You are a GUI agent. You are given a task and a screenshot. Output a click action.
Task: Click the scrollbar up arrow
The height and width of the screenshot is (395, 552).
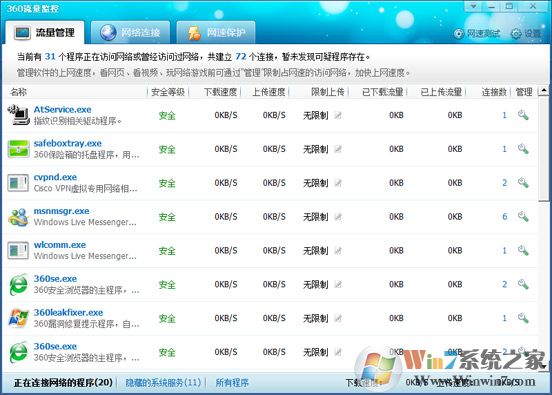[x=544, y=91]
